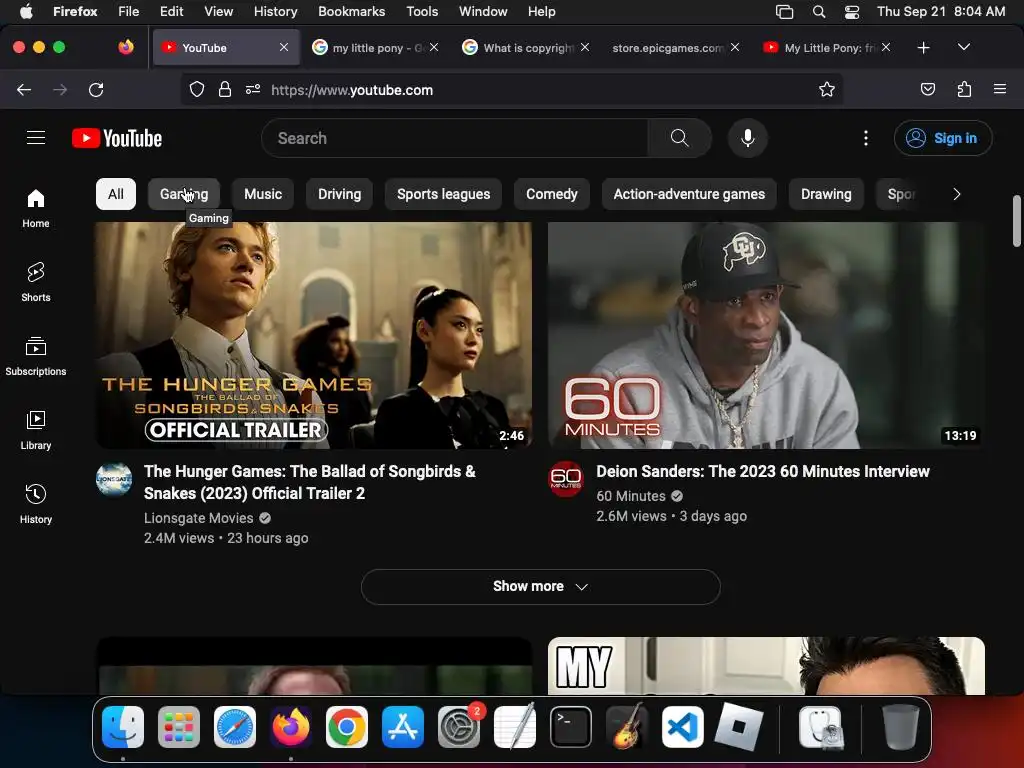Open Firefox application menu
This screenshot has width=1024, height=768.
click(x=1000, y=89)
